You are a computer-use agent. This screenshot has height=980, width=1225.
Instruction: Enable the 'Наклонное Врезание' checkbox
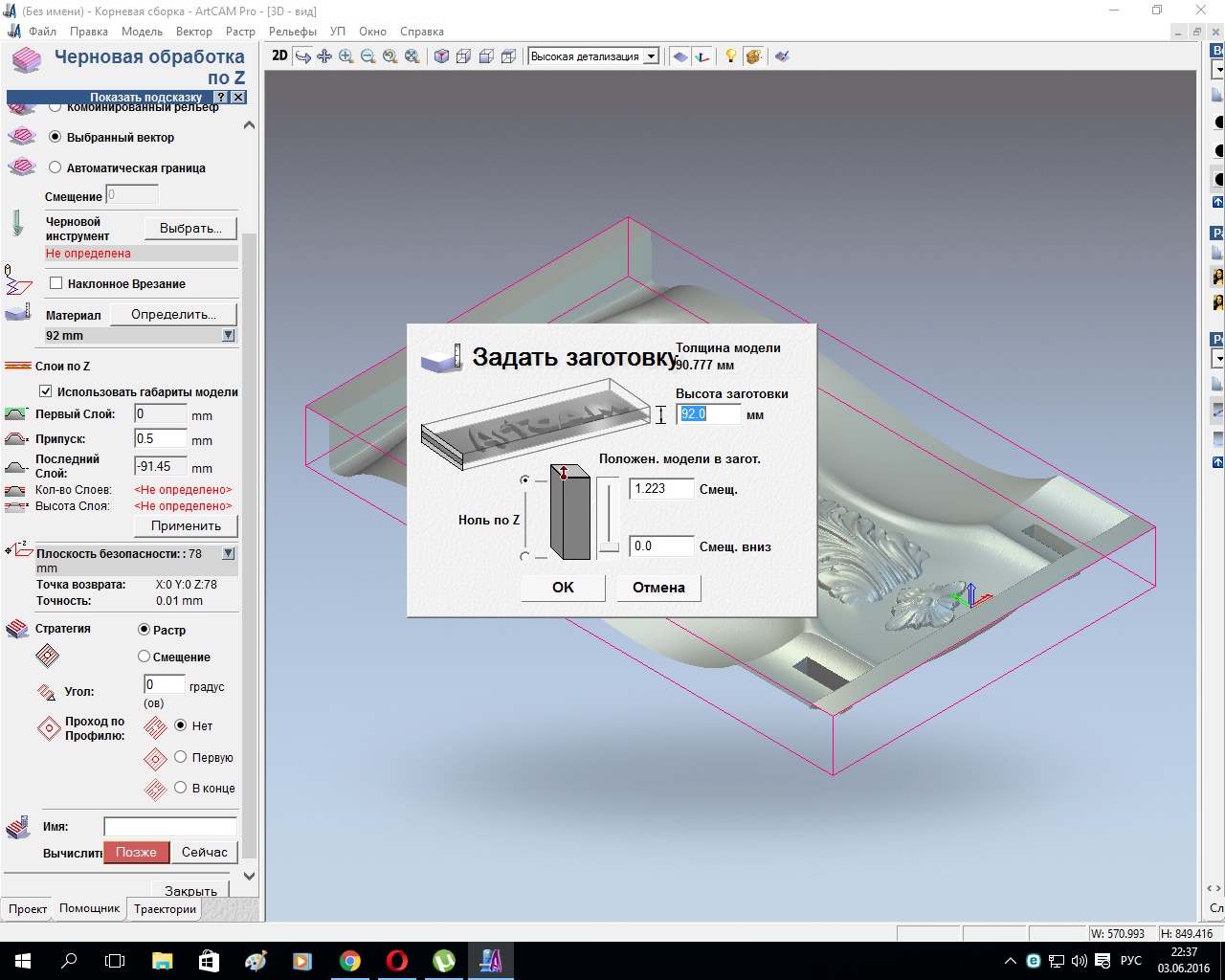[56, 283]
